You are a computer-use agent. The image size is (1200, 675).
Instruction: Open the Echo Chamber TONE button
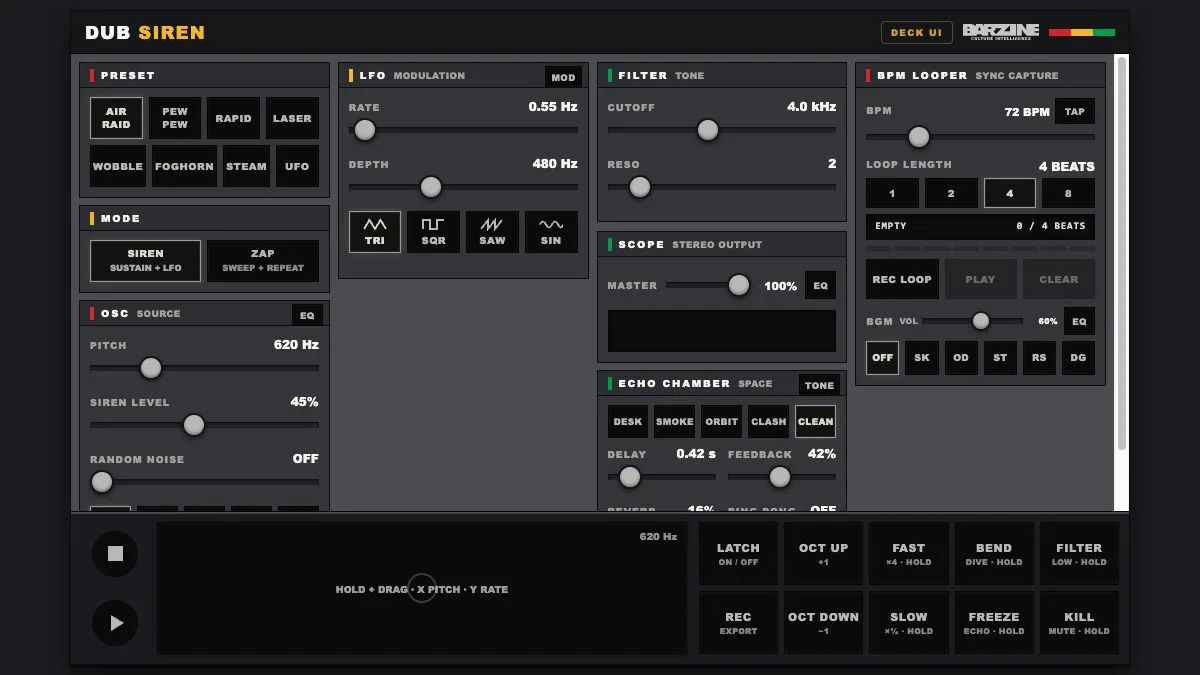(x=819, y=385)
